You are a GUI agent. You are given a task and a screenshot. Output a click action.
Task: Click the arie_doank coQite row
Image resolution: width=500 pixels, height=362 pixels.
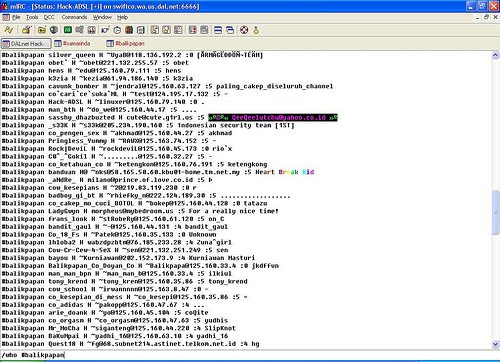coord(105,312)
